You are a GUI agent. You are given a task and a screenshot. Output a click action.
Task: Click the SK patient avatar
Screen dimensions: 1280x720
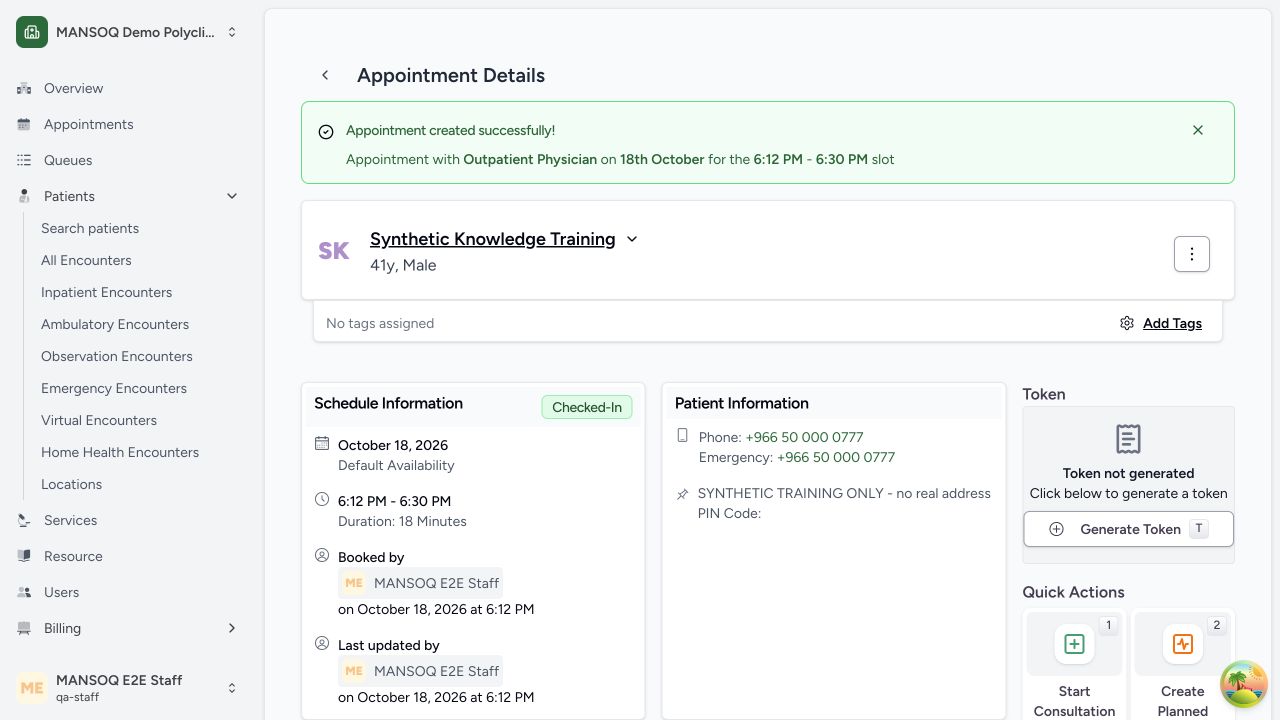coord(334,251)
